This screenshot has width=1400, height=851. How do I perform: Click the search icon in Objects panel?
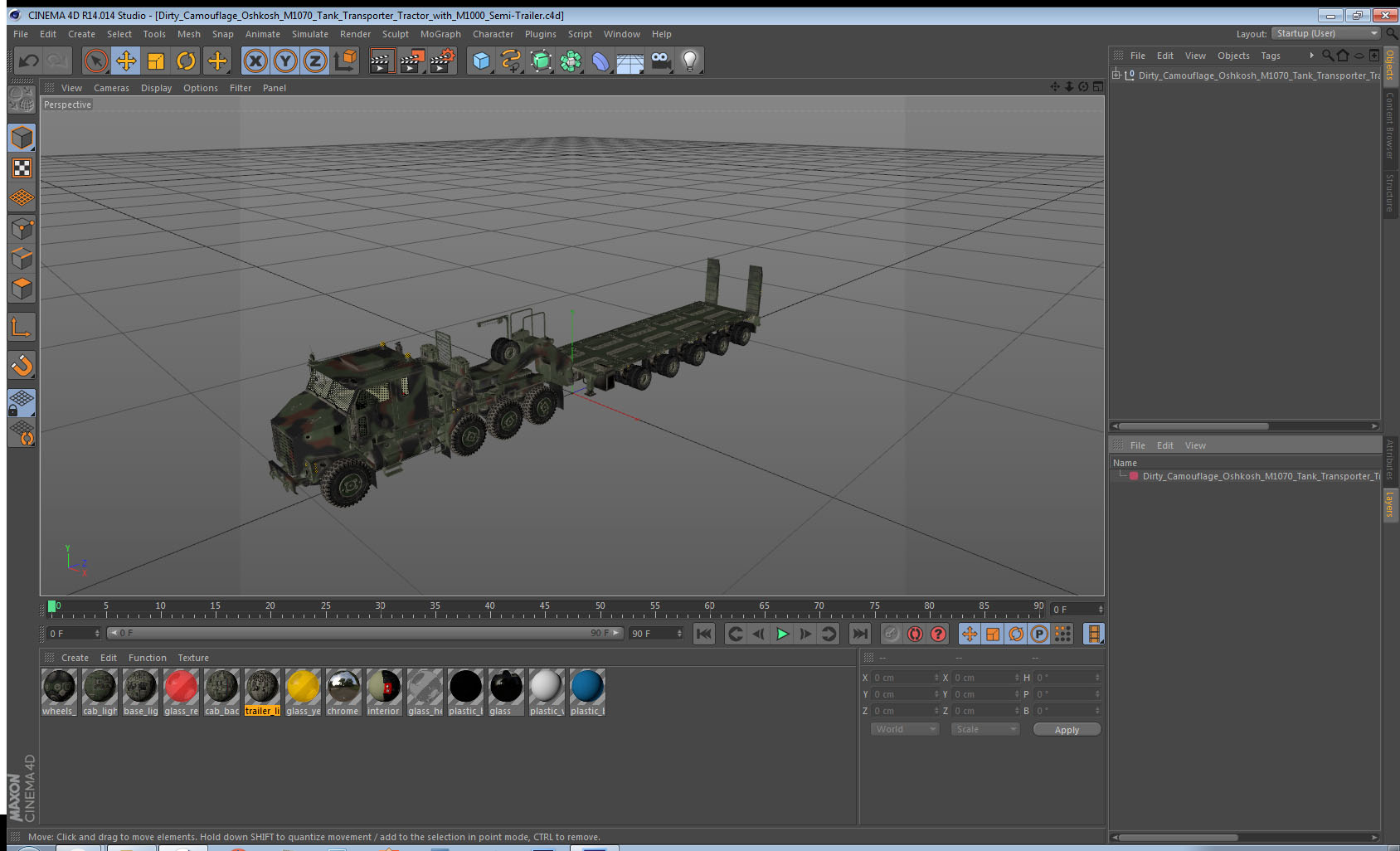[1328, 56]
